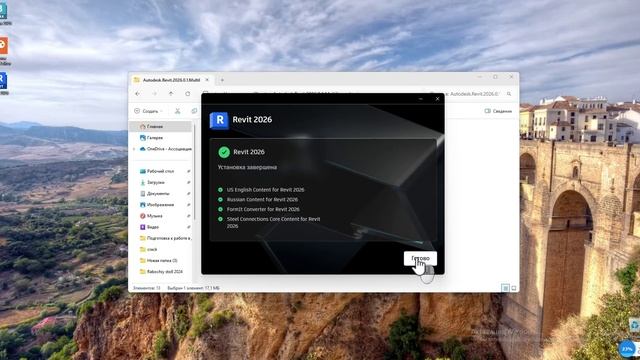This screenshot has width=640, height=360.
Task: Click the pin icon next to Загрузки
Action: pyautogui.click(x=189, y=182)
